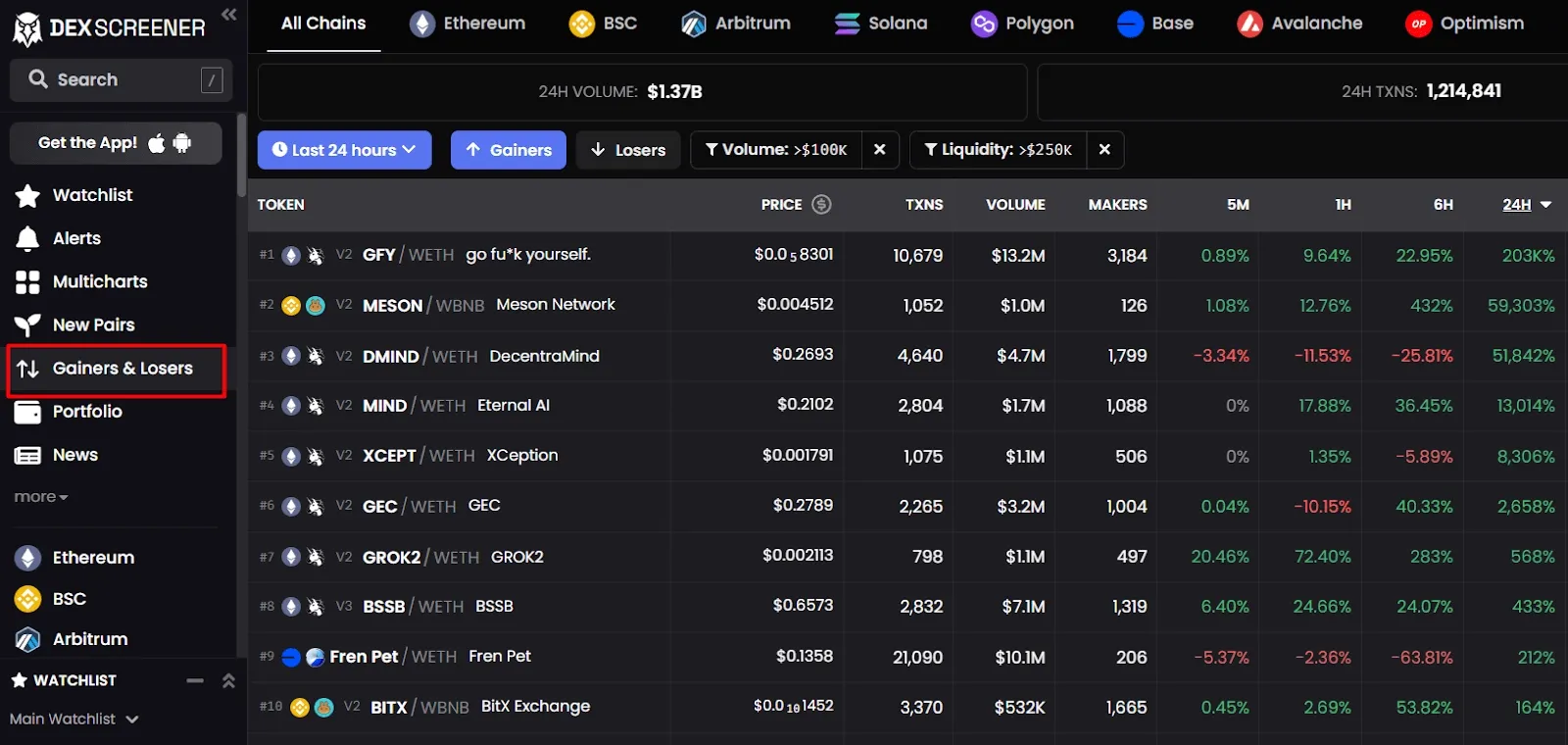Click Base chain icon in Fren Pet row
Viewport: 1568px width, 745px height.
point(291,657)
